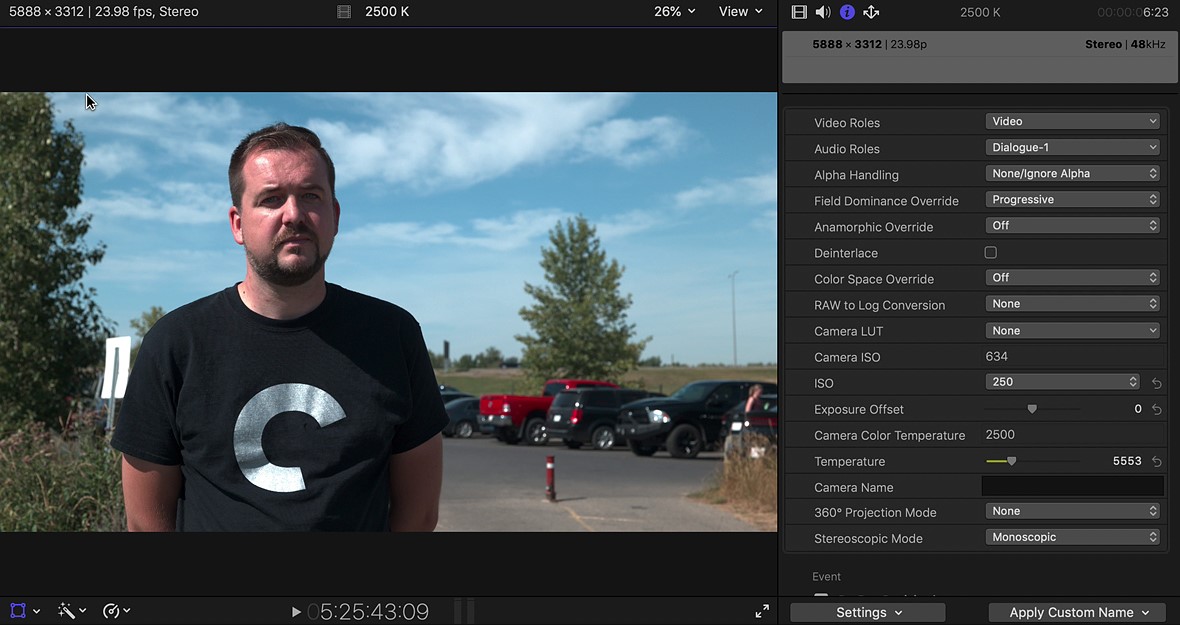Reset the ISO value with arrow icon
The image size is (1180, 625).
tap(1157, 383)
